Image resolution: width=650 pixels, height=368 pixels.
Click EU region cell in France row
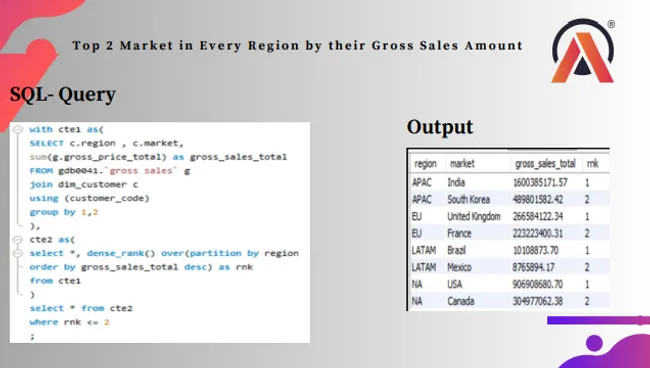point(417,233)
